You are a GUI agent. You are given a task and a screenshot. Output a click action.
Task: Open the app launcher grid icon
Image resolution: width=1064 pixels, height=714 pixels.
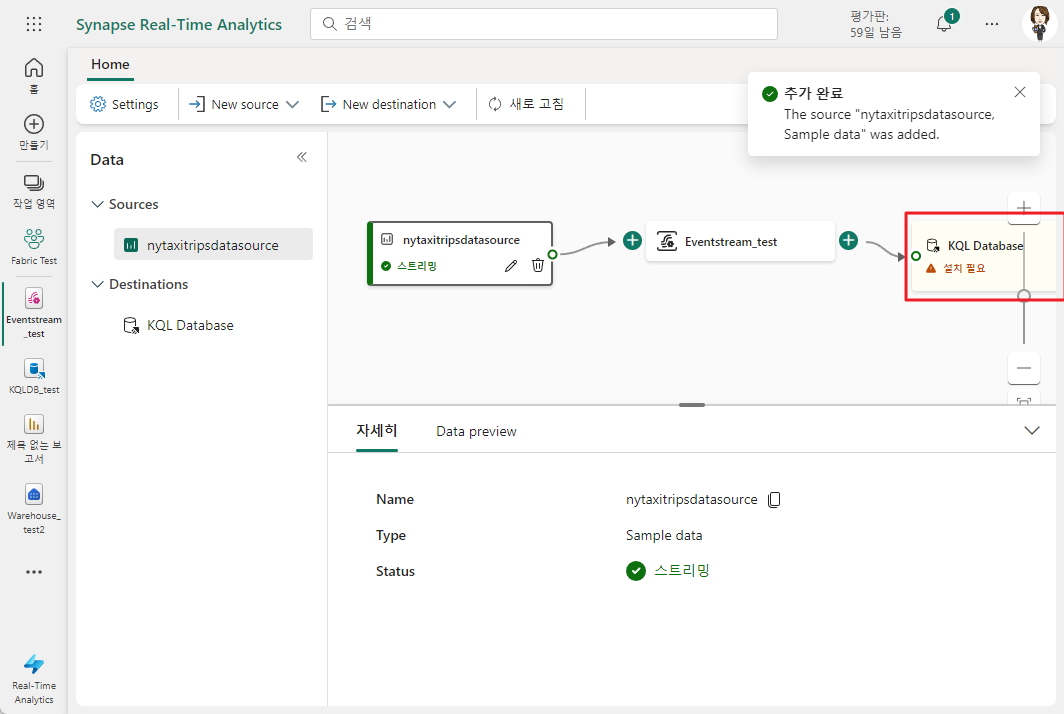34,24
